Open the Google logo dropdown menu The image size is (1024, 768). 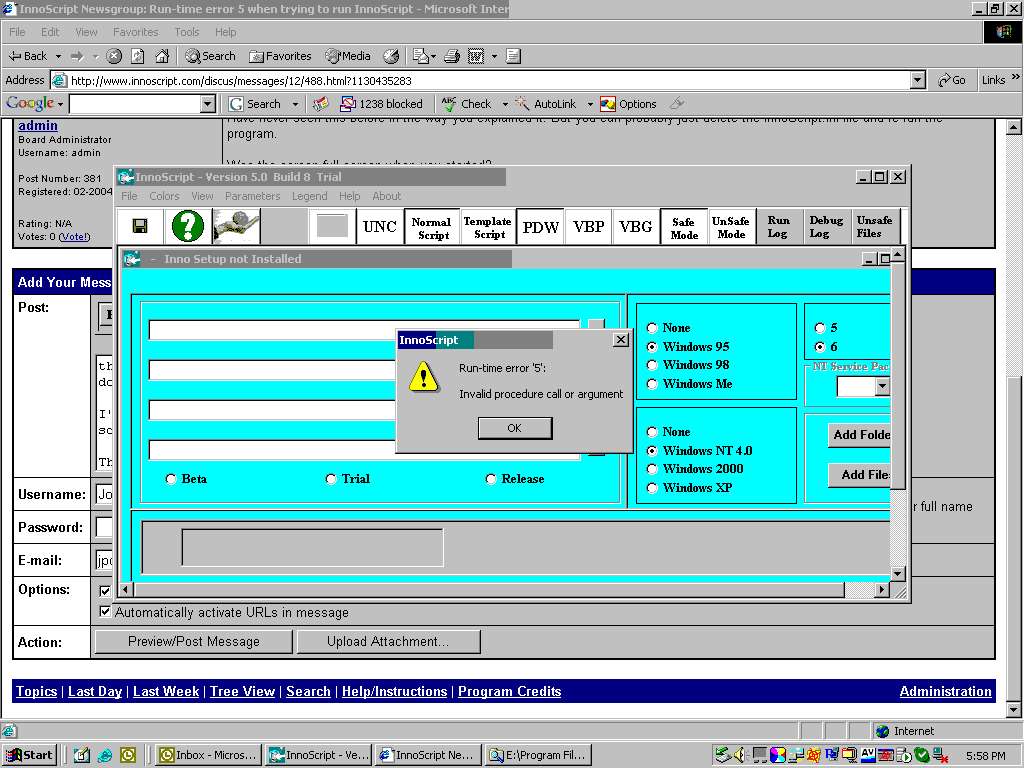tap(35, 103)
